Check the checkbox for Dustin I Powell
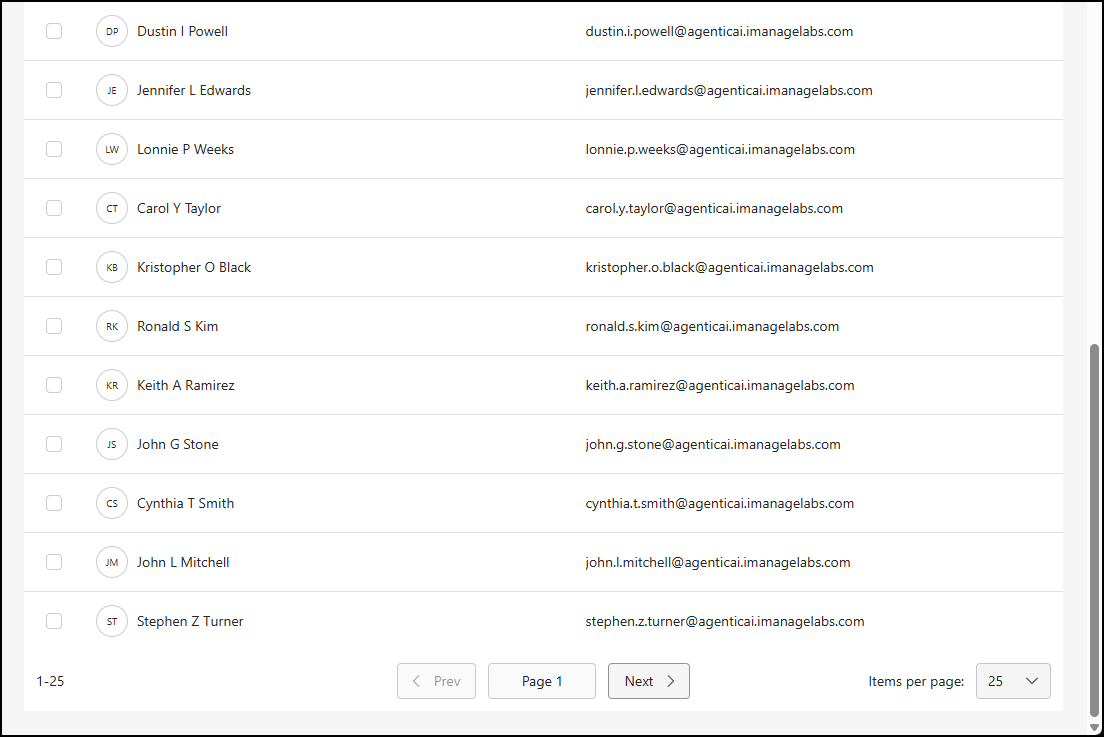The width and height of the screenshot is (1104, 737). 54,31
